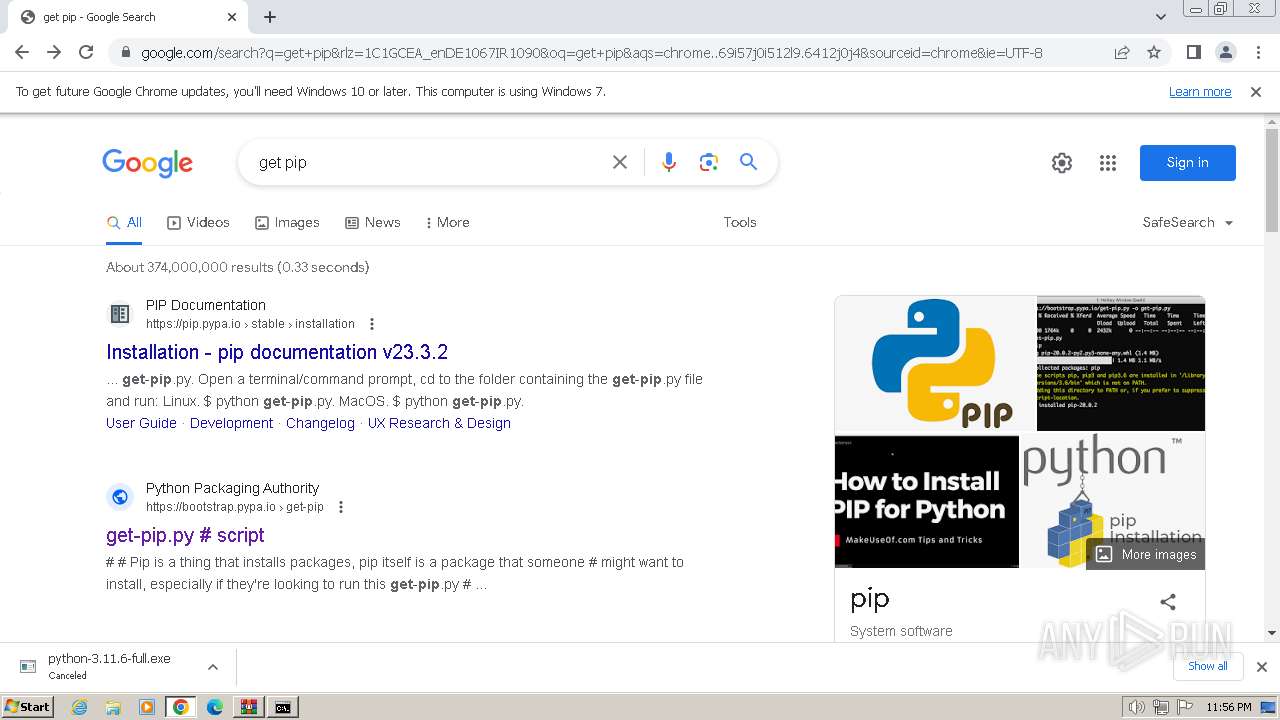This screenshot has width=1280, height=720.
Task: Click the Python PIP logo thumbnail
Action: pyautogui.click(x=935, y=363)
